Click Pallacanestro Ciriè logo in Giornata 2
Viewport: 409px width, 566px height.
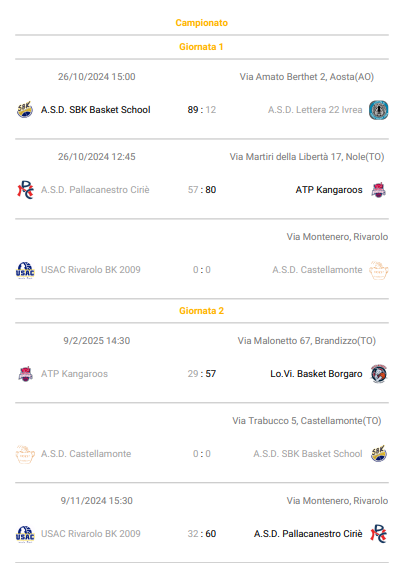click(379, 534)
